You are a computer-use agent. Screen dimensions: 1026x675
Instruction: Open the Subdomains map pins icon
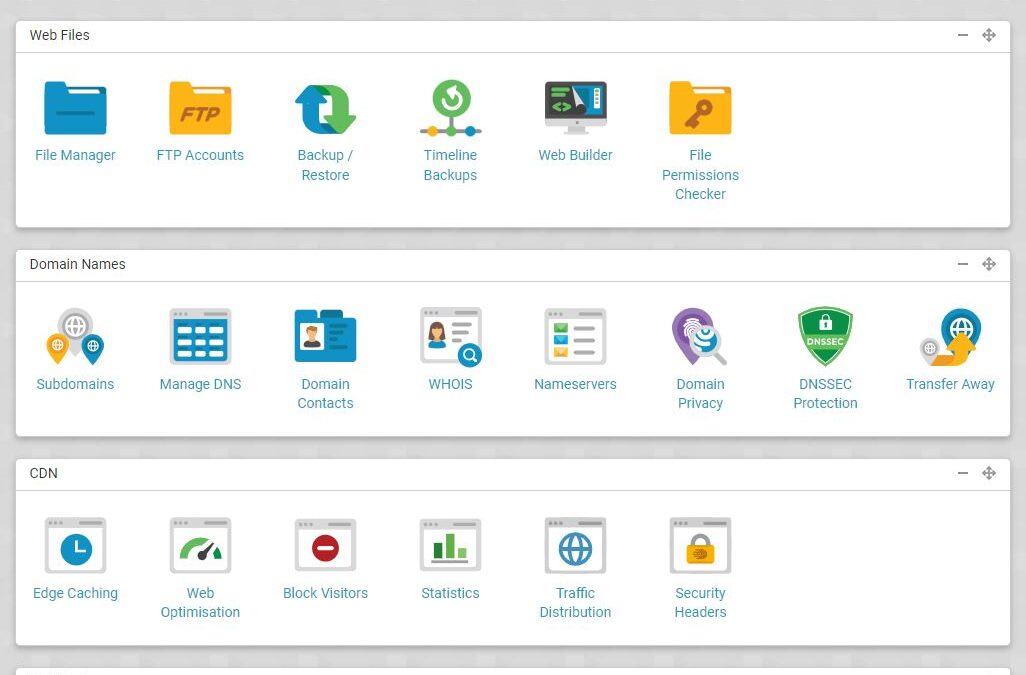[x=75, y=336]
